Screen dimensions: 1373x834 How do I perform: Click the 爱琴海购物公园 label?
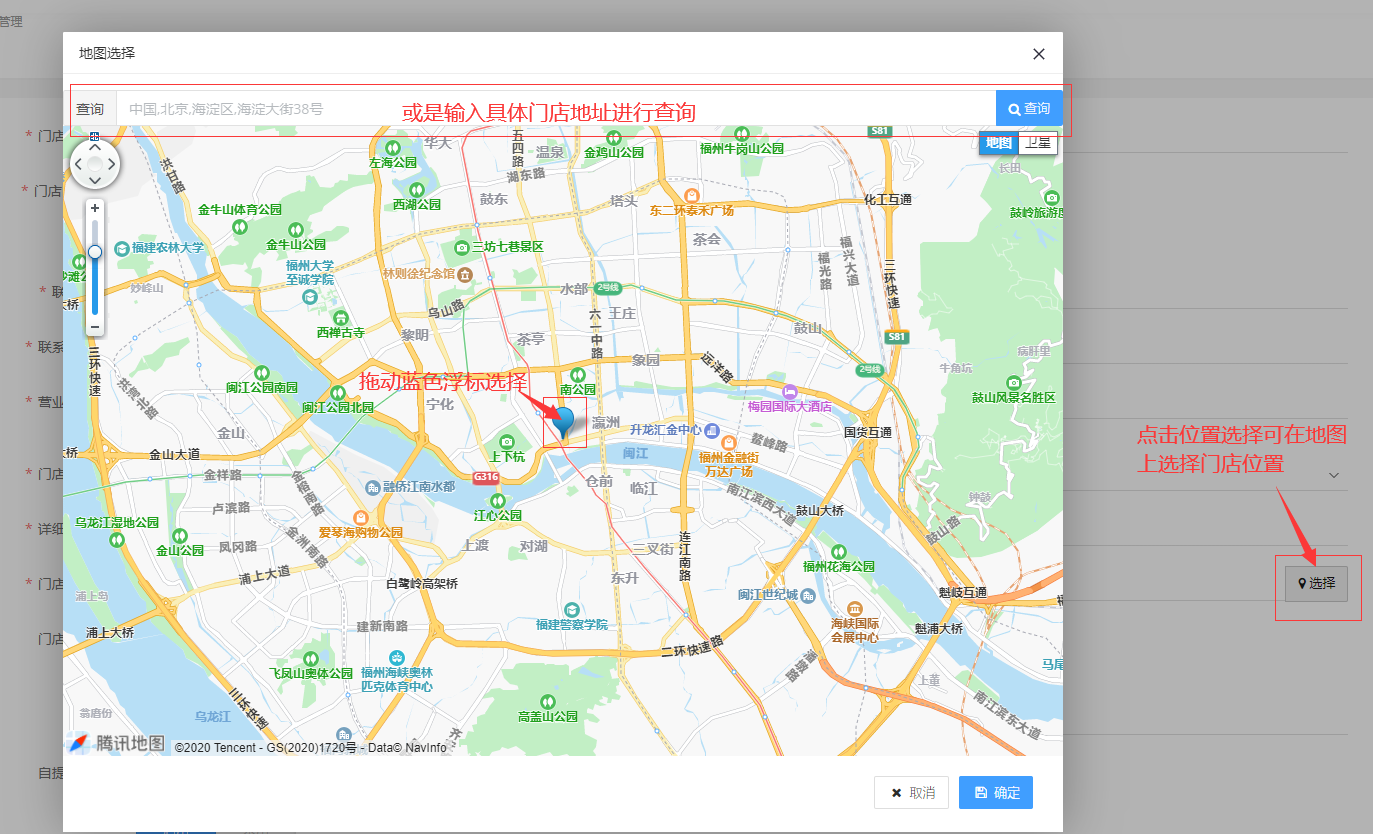pos(360,533)
